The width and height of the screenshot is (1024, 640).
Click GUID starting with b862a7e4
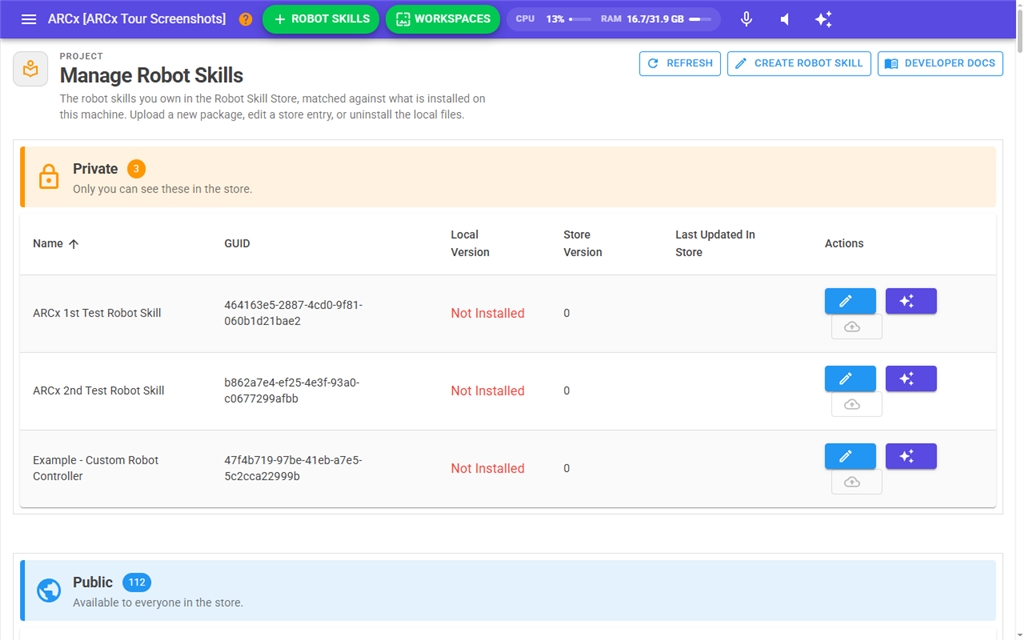coord(292,391)
